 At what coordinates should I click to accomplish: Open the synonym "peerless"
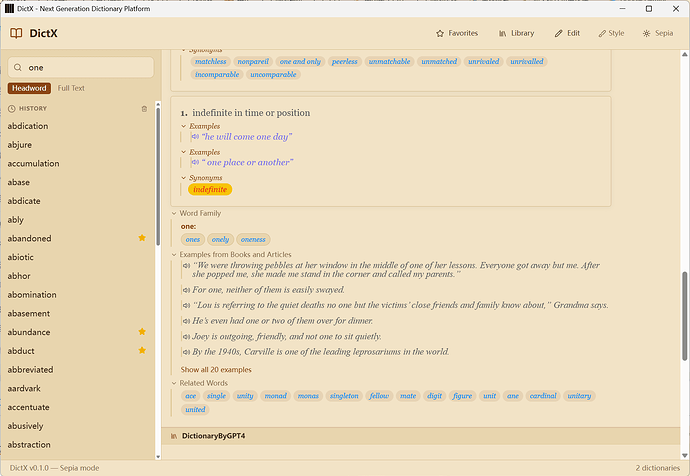coord(345,62)
